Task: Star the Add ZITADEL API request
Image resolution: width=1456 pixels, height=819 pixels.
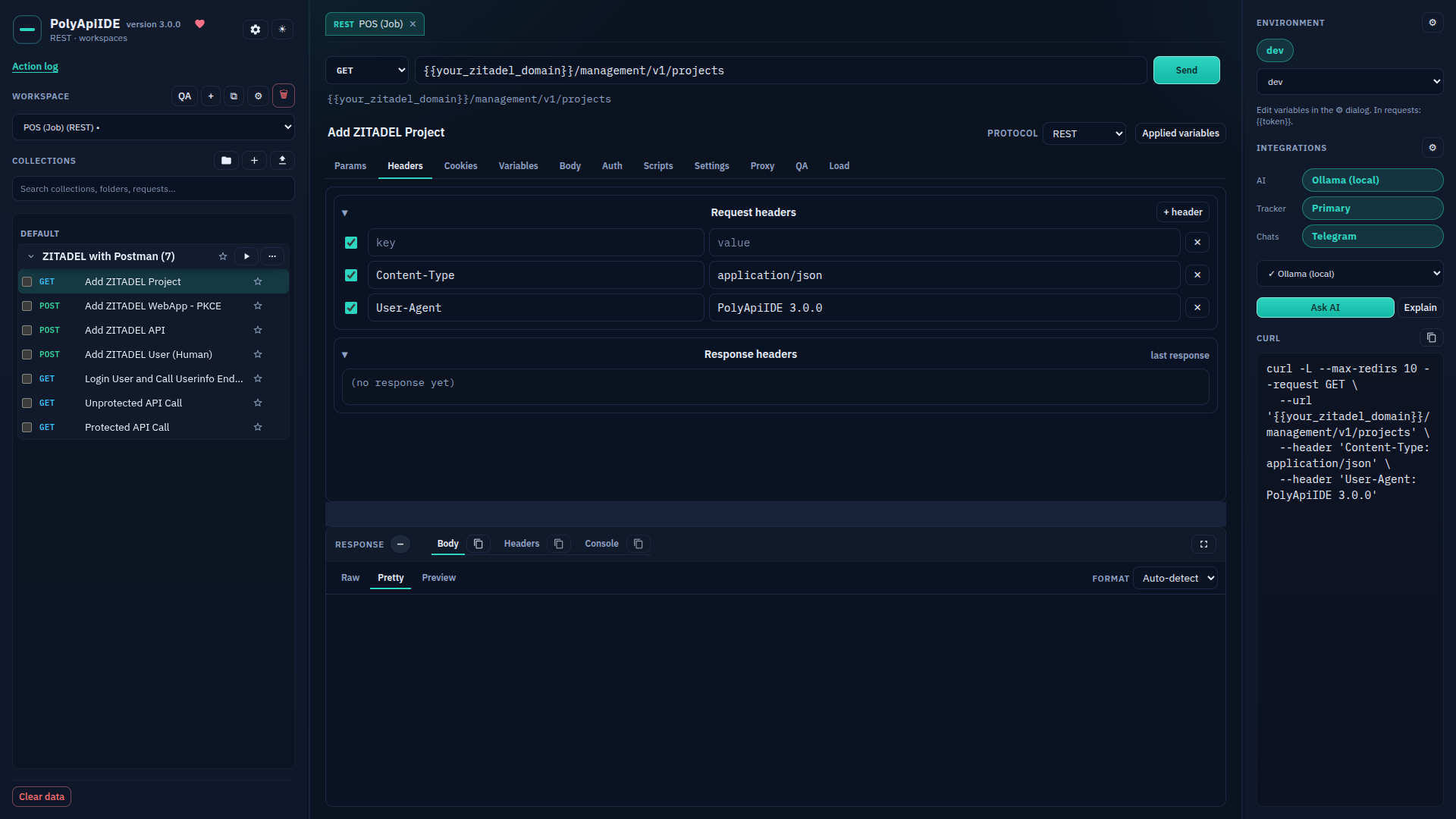Action: point(258,330)
